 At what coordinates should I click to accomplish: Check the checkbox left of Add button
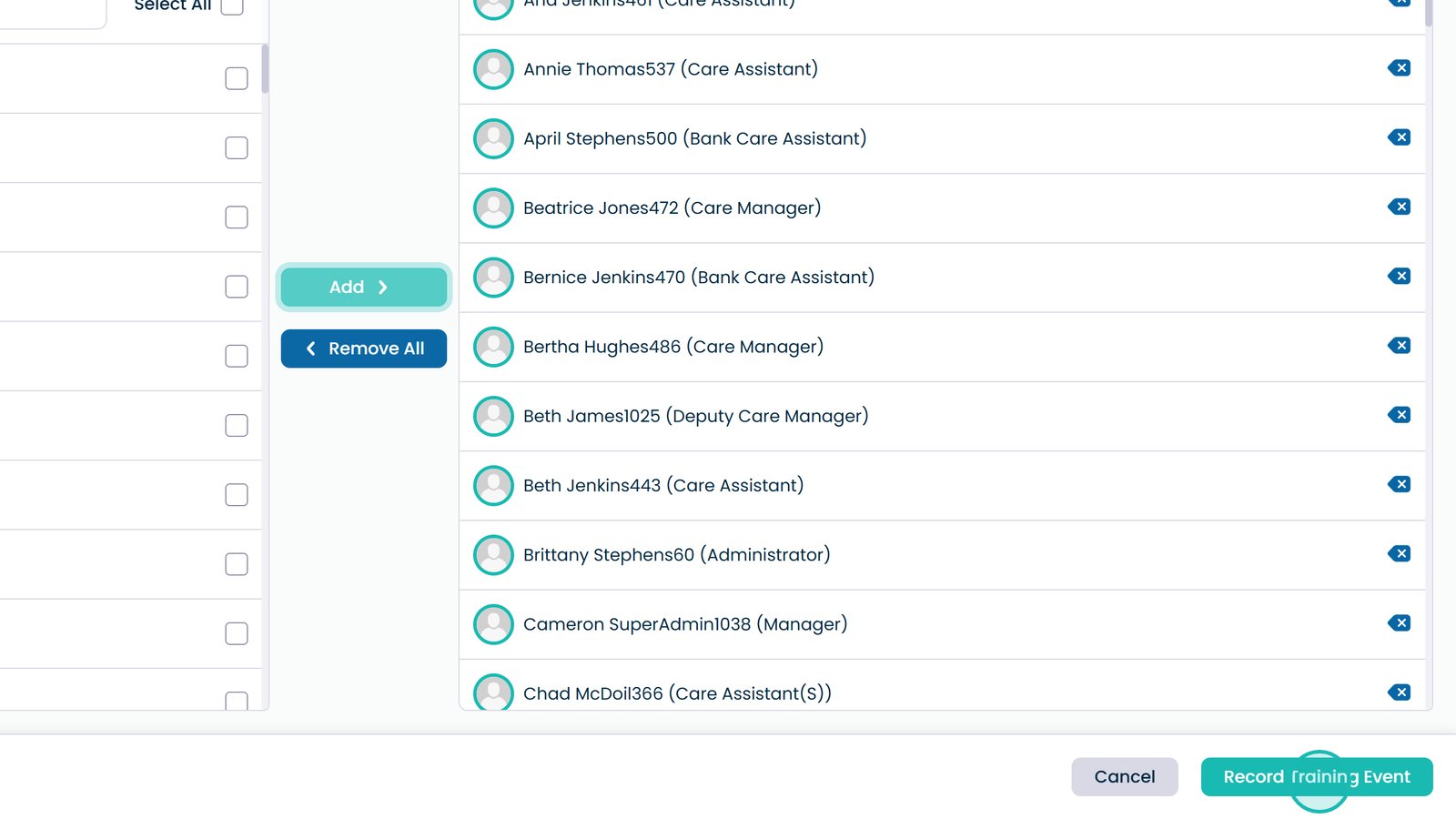pyautogui.click(x=237, y=287)
